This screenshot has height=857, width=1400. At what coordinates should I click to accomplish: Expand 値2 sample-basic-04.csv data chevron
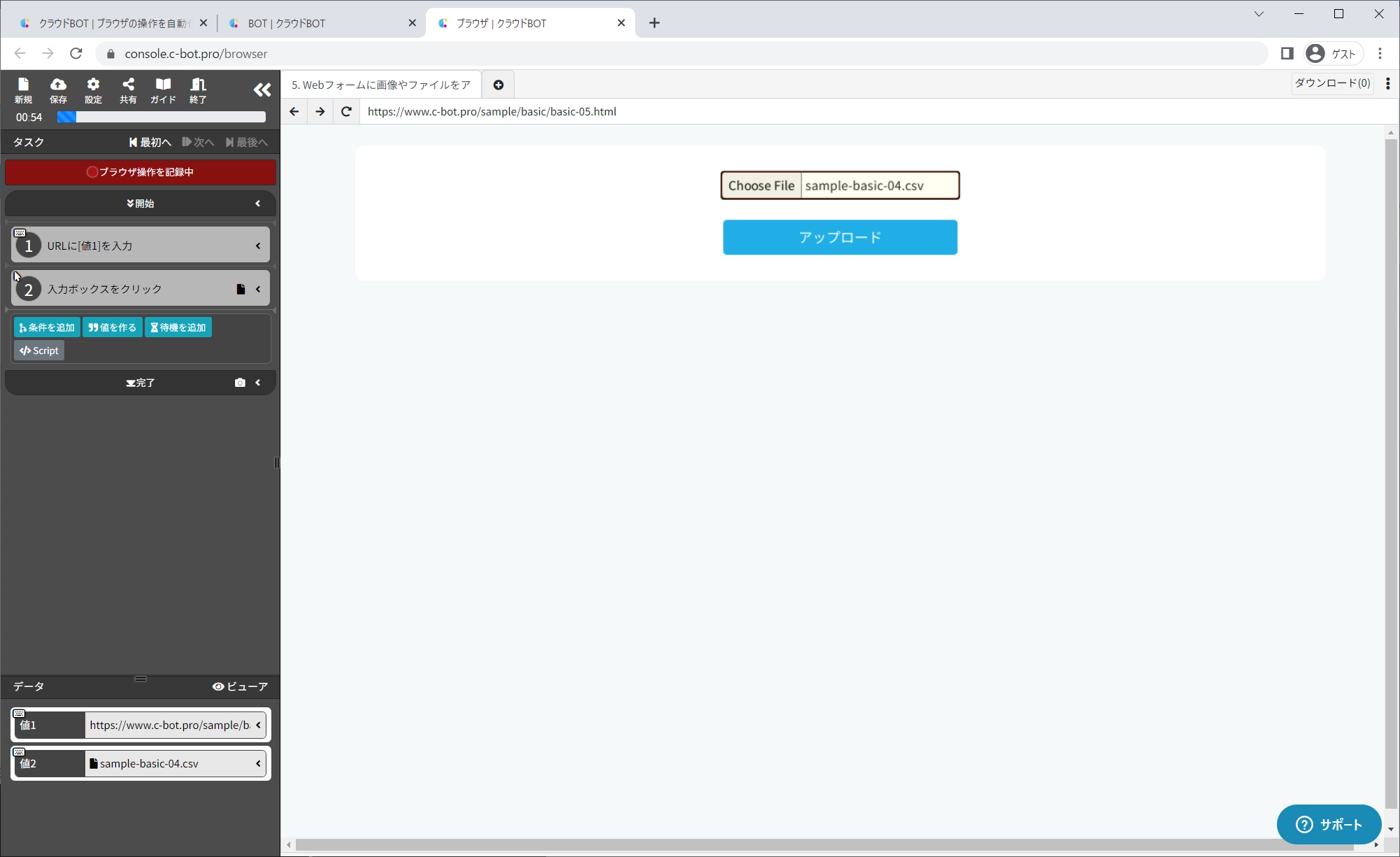258,763
